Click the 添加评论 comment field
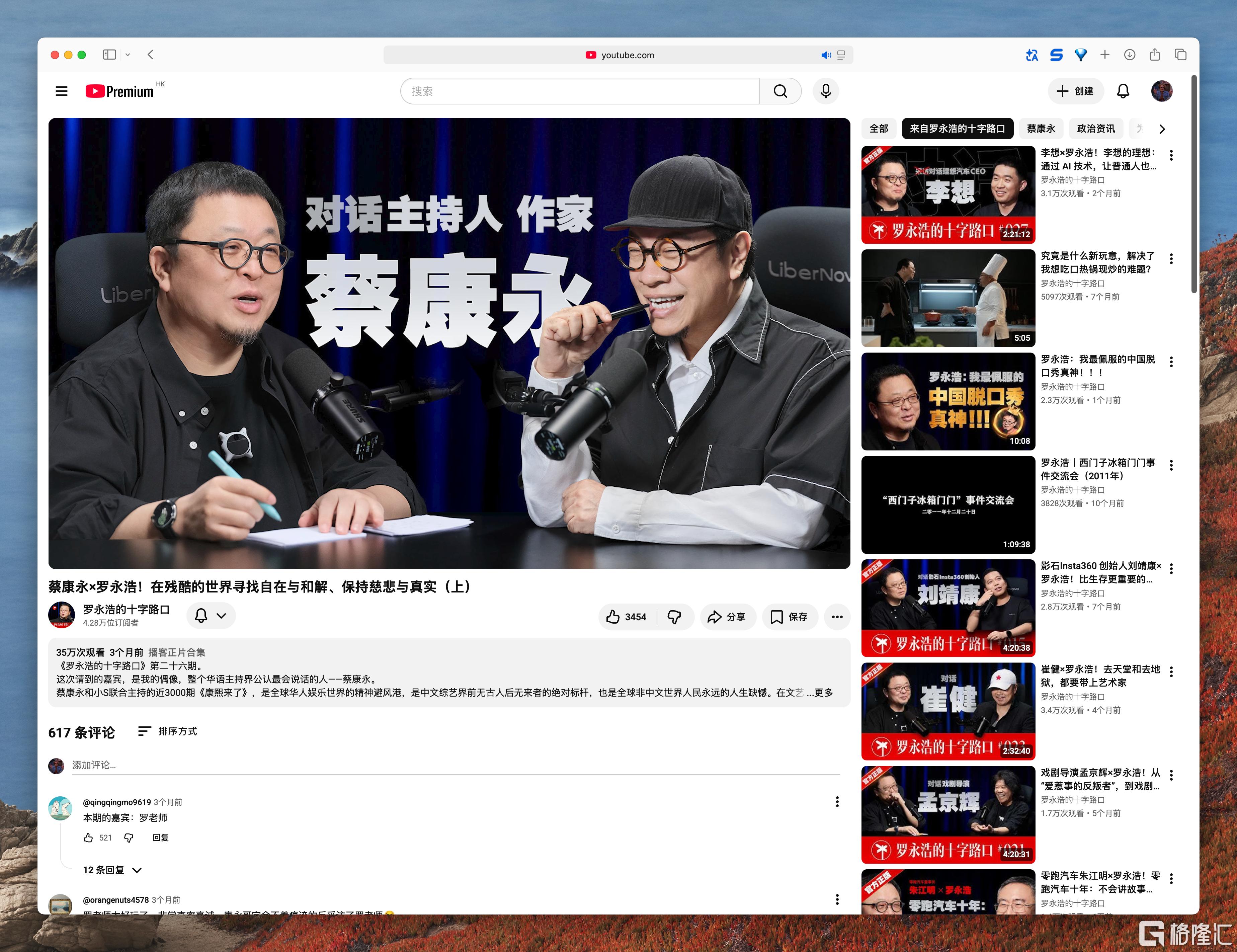 456,765
